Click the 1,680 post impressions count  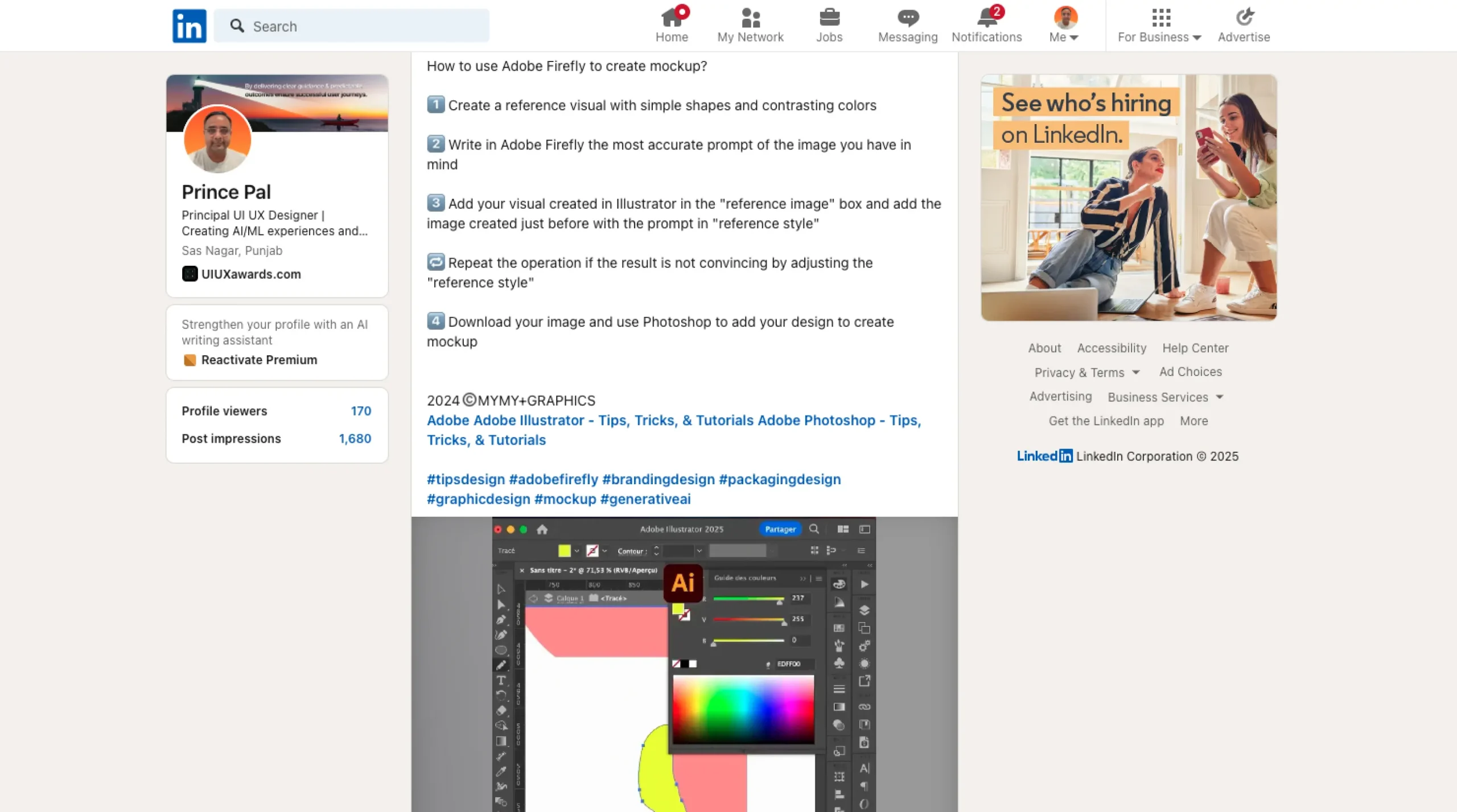point(355,438)
